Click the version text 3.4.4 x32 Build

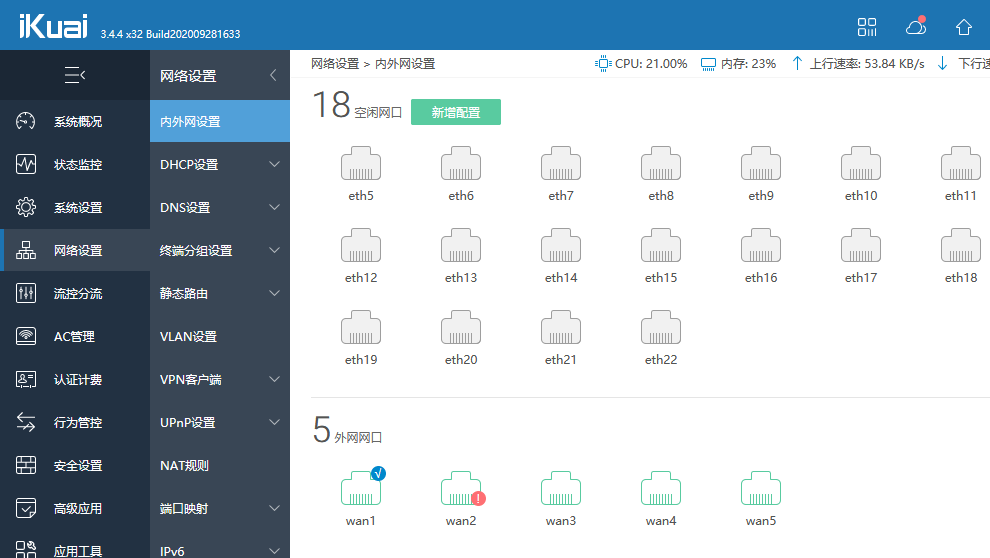(x=170, y=34)
